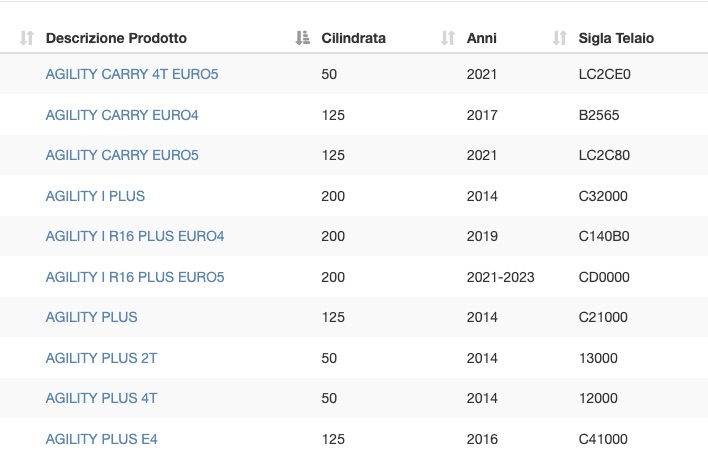Open AGILITY CARRY EURO5 product link
Image resolution: width=708 pixels, height=465 pixels.
[122, 155]
